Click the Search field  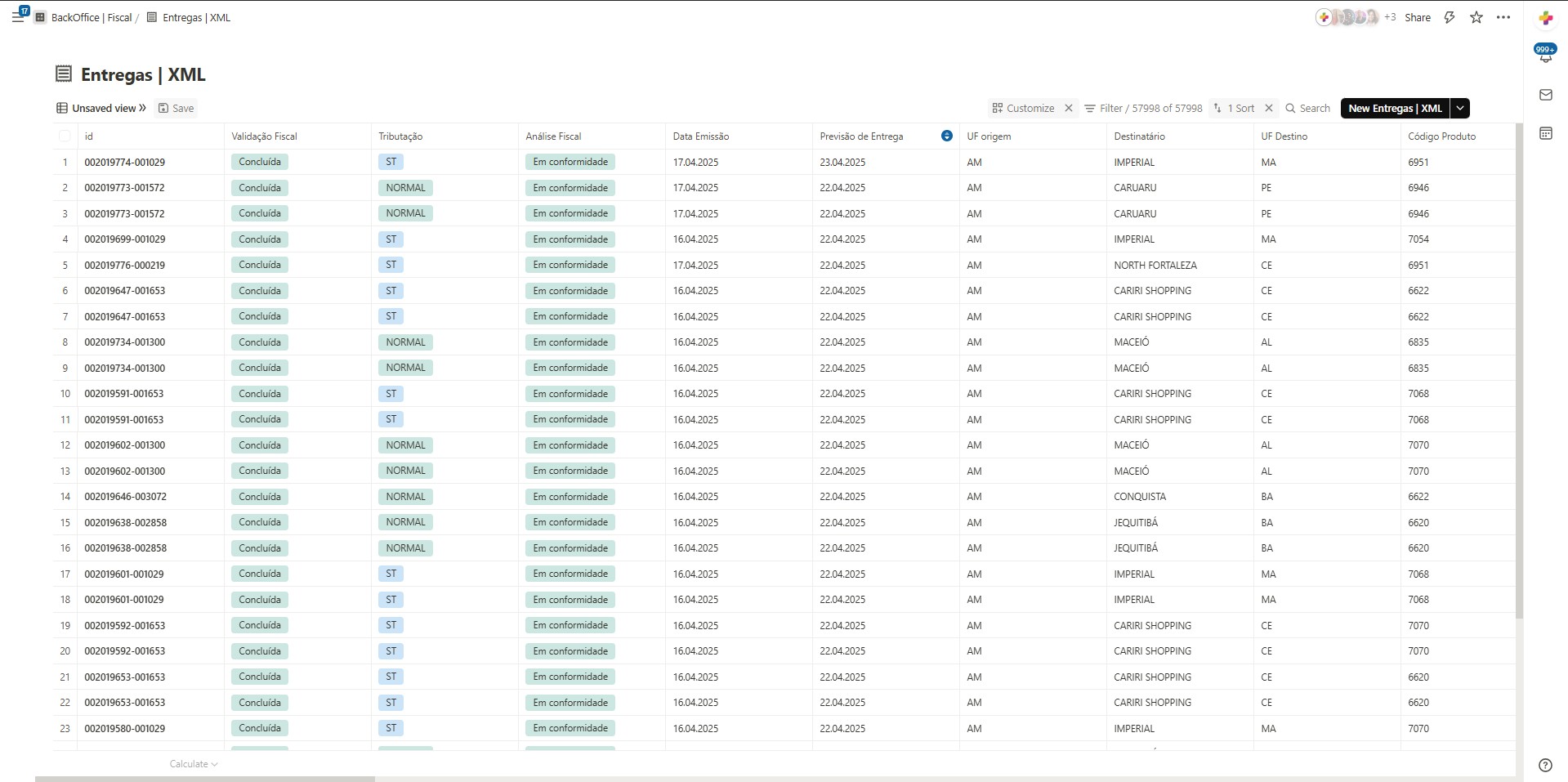(1307, 108)
